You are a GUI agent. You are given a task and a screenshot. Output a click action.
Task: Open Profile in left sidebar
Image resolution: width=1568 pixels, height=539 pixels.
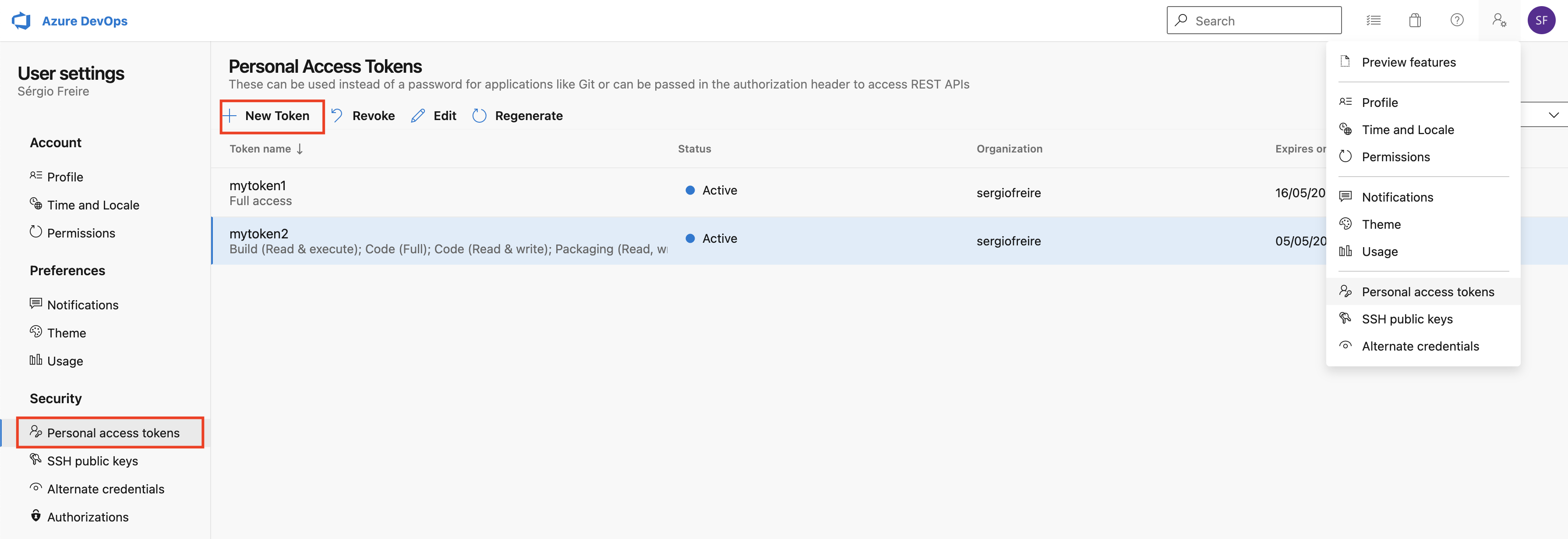pos(105,177)
